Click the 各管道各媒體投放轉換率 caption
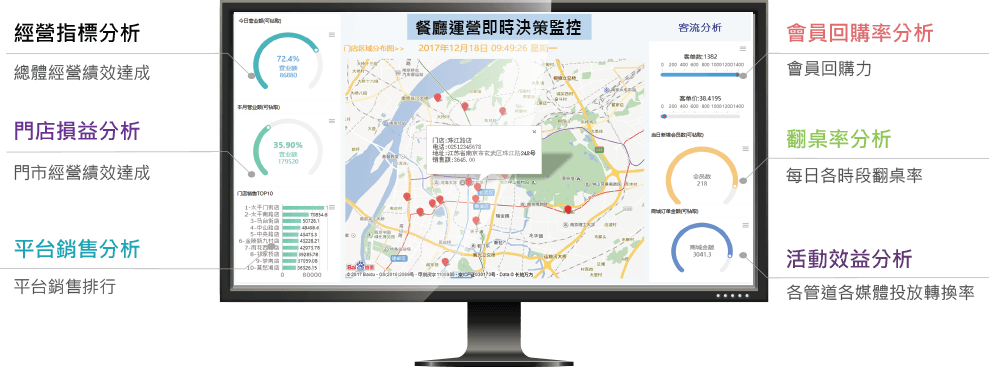This screenshot has width=989, height=367. coord(881,293)
